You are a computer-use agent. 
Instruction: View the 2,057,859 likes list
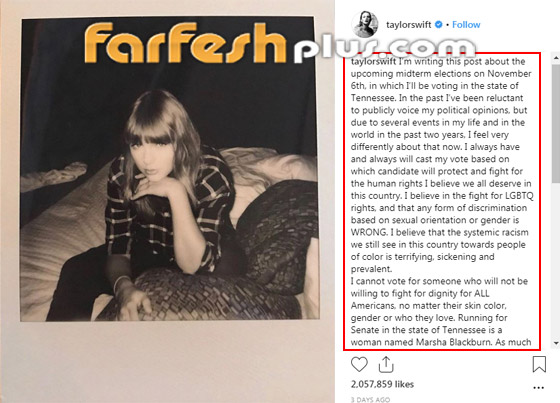(382, 384)
